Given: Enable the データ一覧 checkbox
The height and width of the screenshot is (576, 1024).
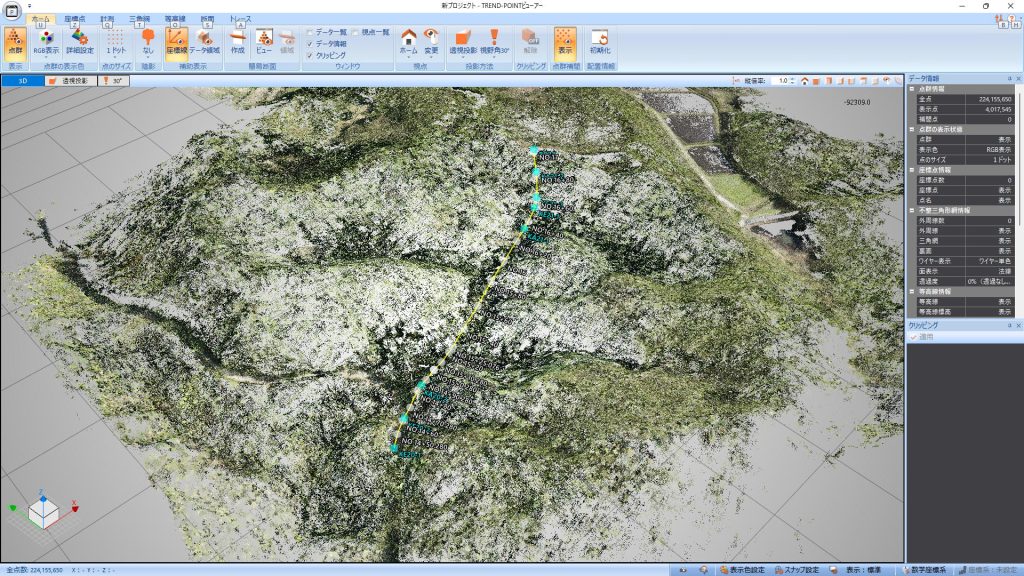Looking at the screenshot, I should pyautogui.click(x=310, y=32).
